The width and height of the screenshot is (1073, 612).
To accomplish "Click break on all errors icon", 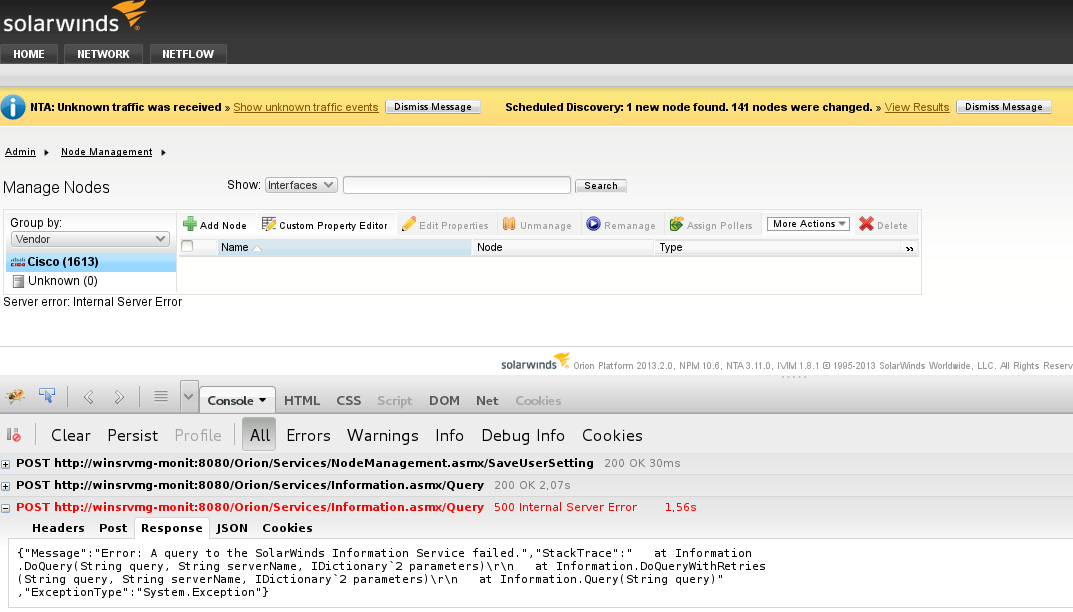I will tap(14, 435).
